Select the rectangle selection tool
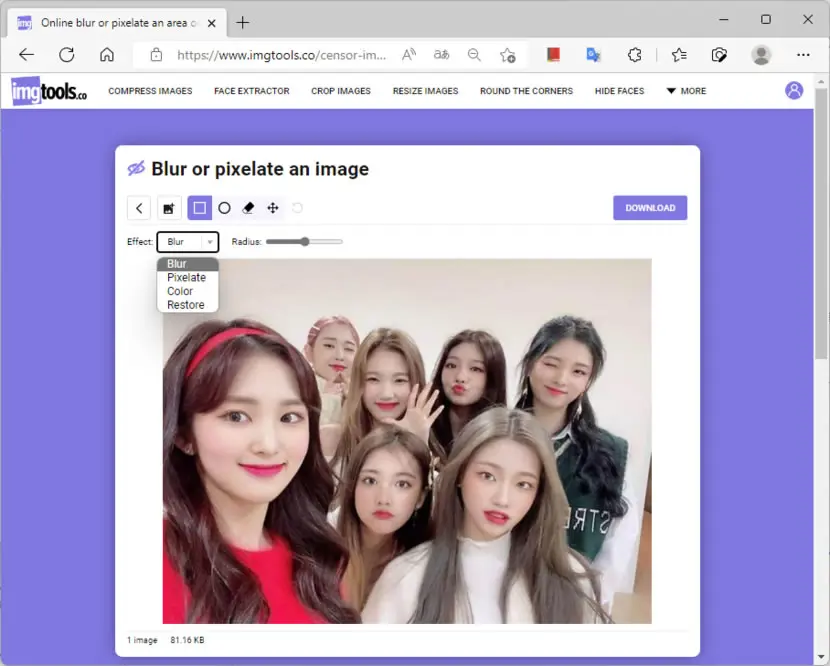830x666 pixels. 200,208
